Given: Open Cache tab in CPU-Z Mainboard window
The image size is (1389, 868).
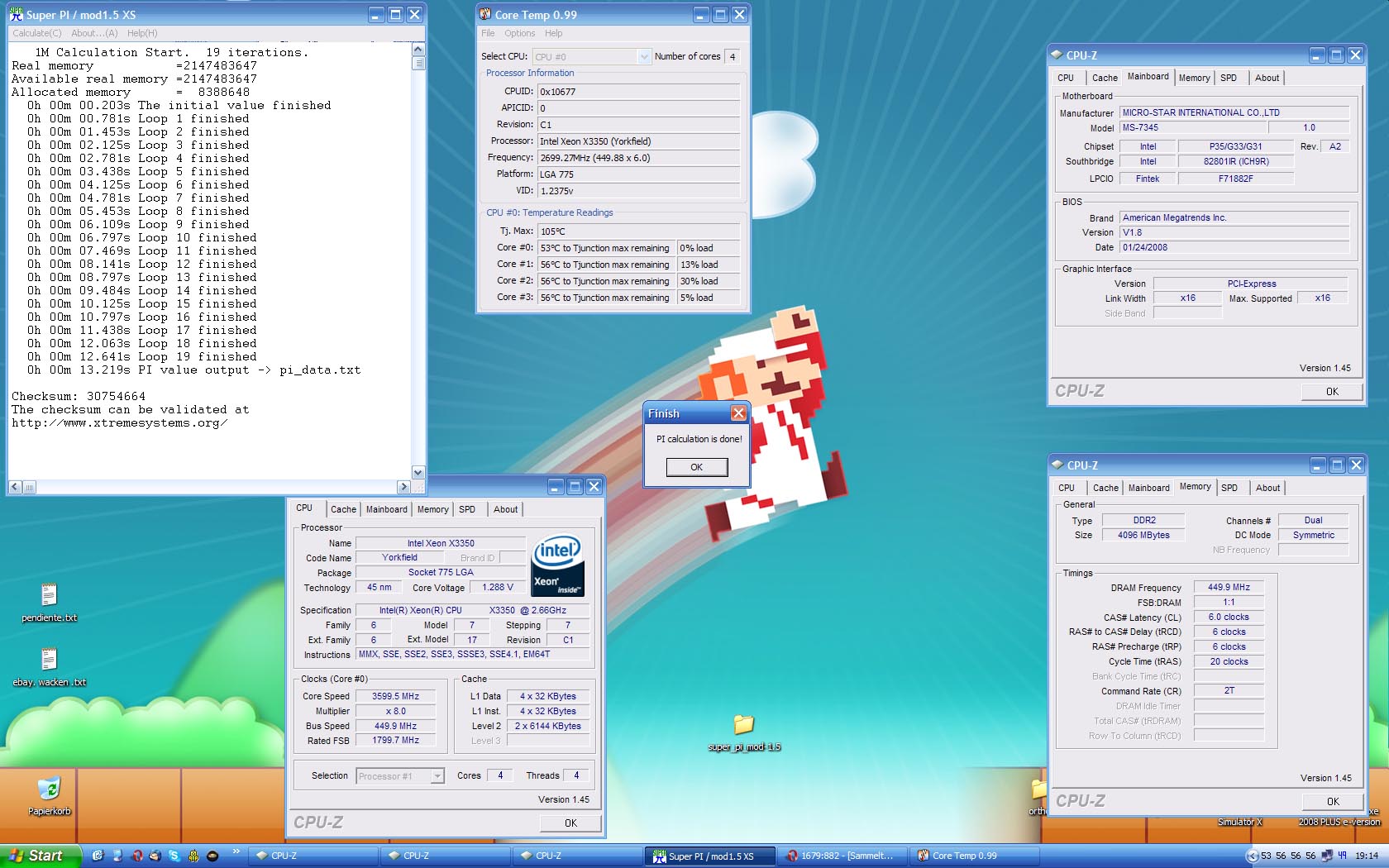Looking at the screenshot, I should tap(1105, 78).
